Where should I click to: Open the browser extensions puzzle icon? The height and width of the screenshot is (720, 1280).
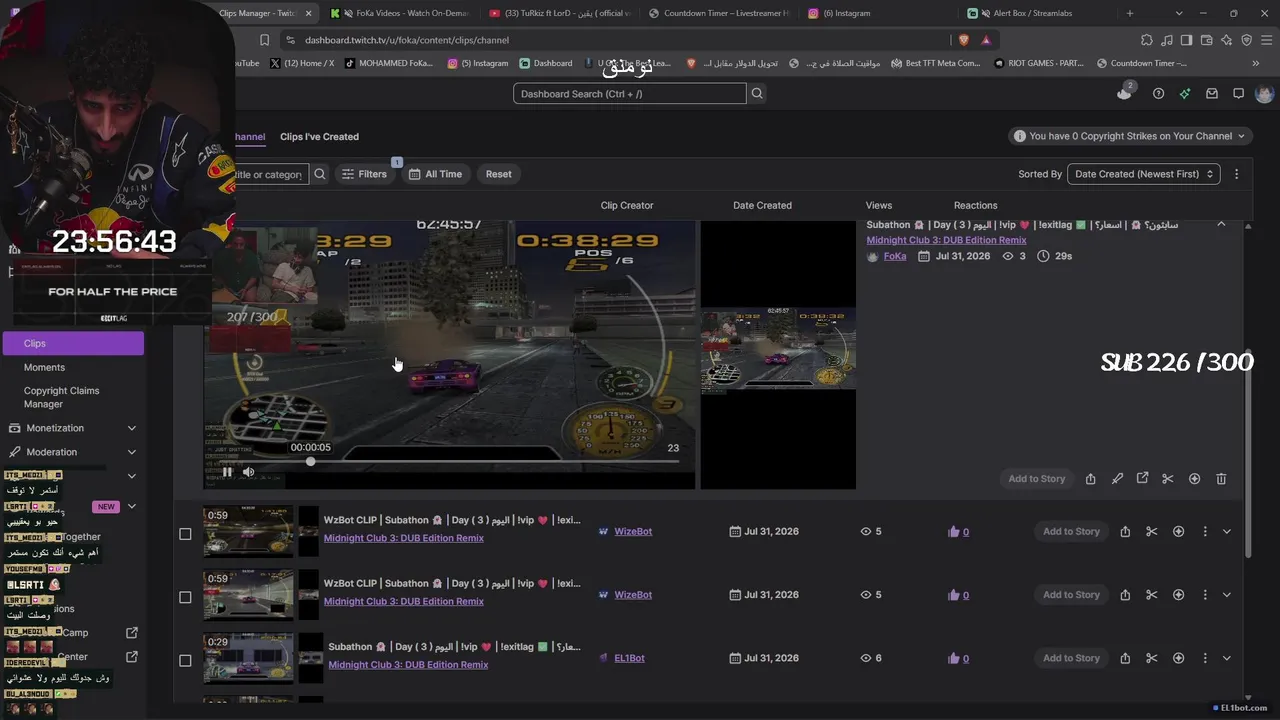pos(1147,40)
